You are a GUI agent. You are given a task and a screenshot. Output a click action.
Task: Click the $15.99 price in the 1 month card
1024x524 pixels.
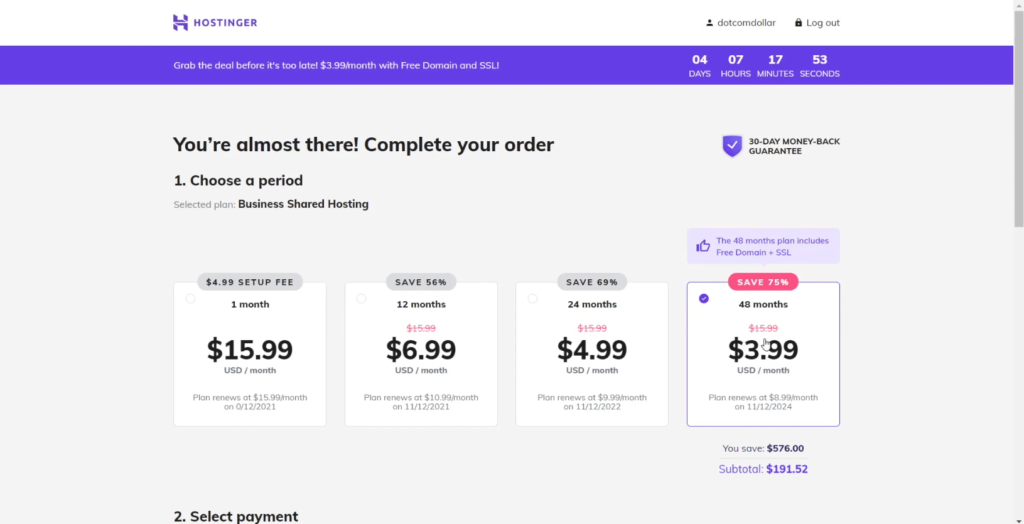pos(250,350)
